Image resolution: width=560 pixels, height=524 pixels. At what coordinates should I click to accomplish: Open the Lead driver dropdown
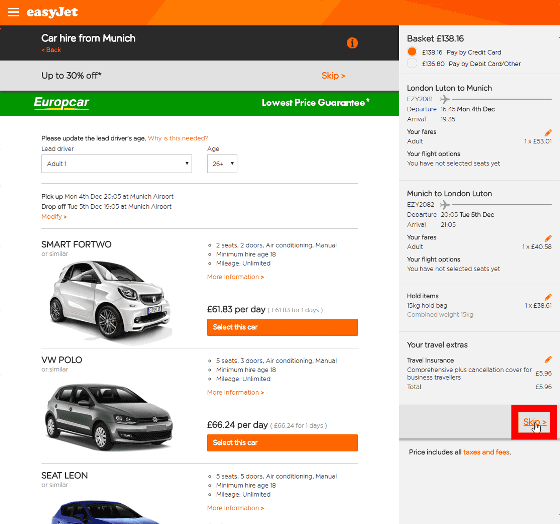click(116, 164)
